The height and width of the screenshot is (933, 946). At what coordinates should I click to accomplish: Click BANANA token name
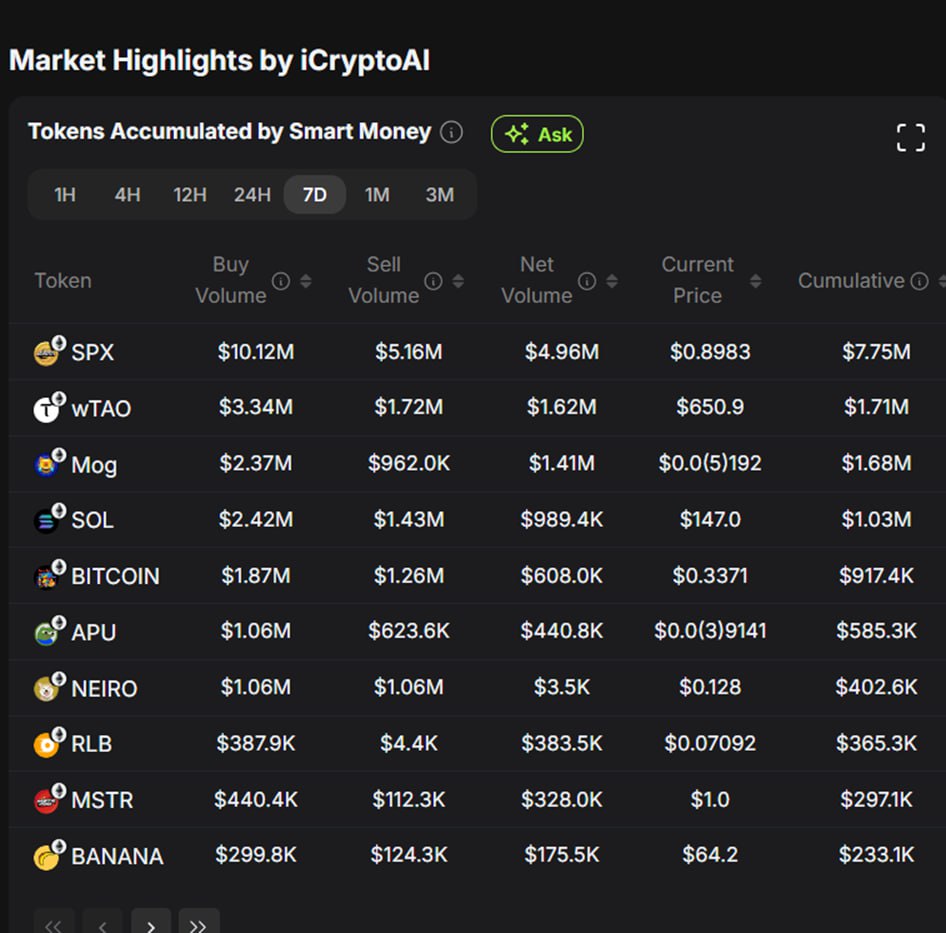click(117, 856)
